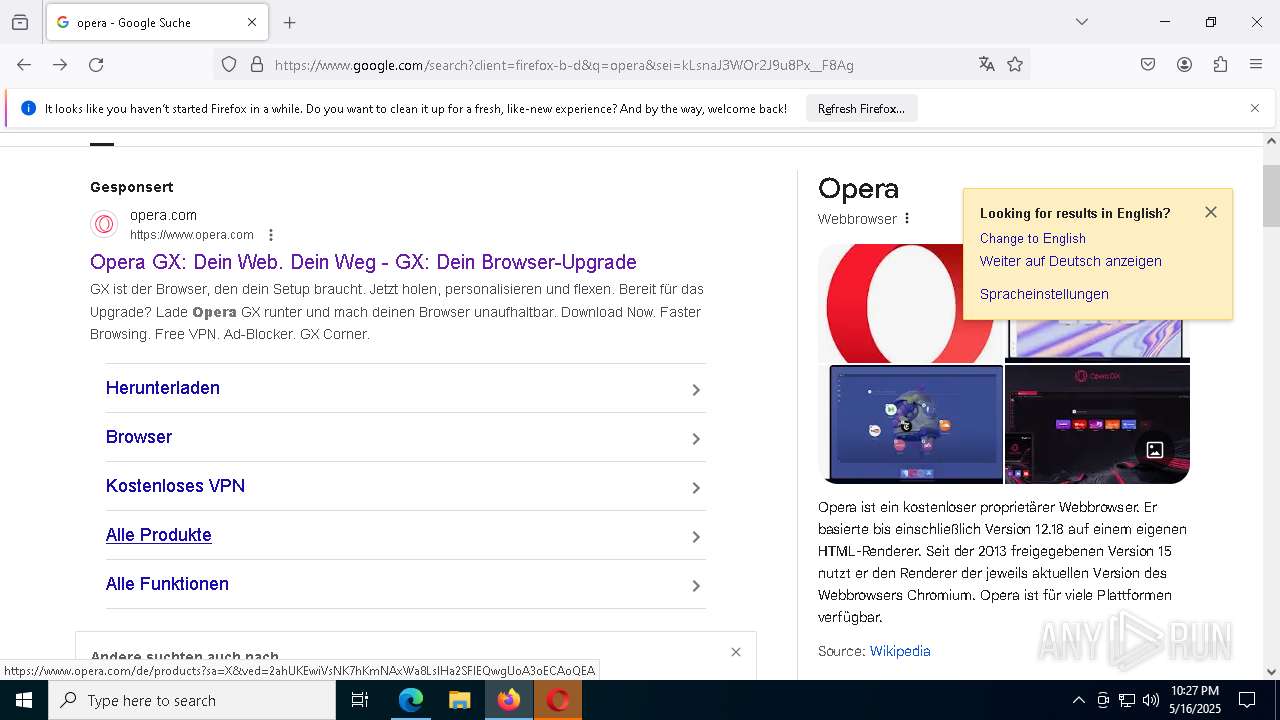The image size is (1280, 720).
Task: Click the Refresh Firefox button
Action: (x=861, y=109)
